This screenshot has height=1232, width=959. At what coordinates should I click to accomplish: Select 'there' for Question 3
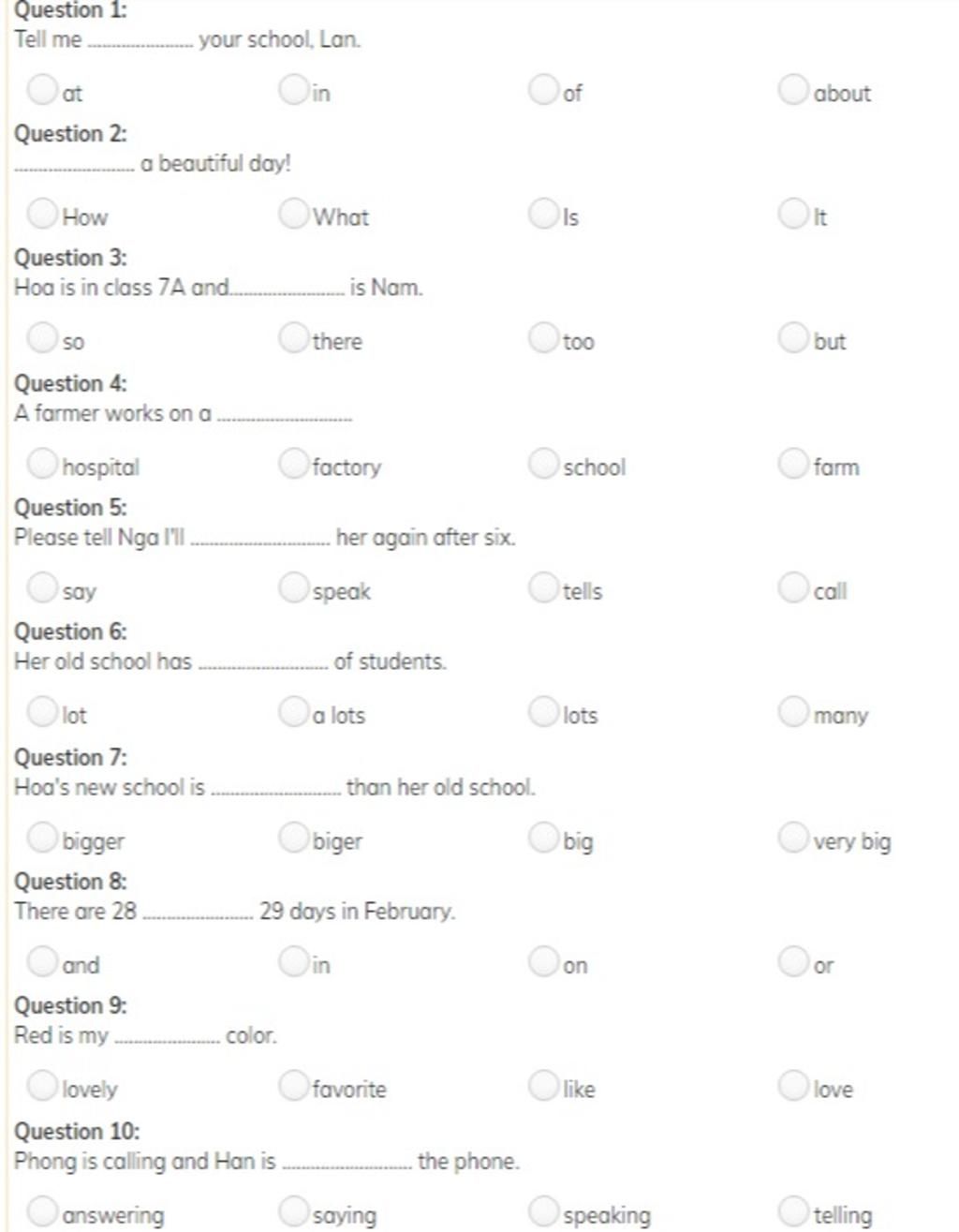[293, 337]
